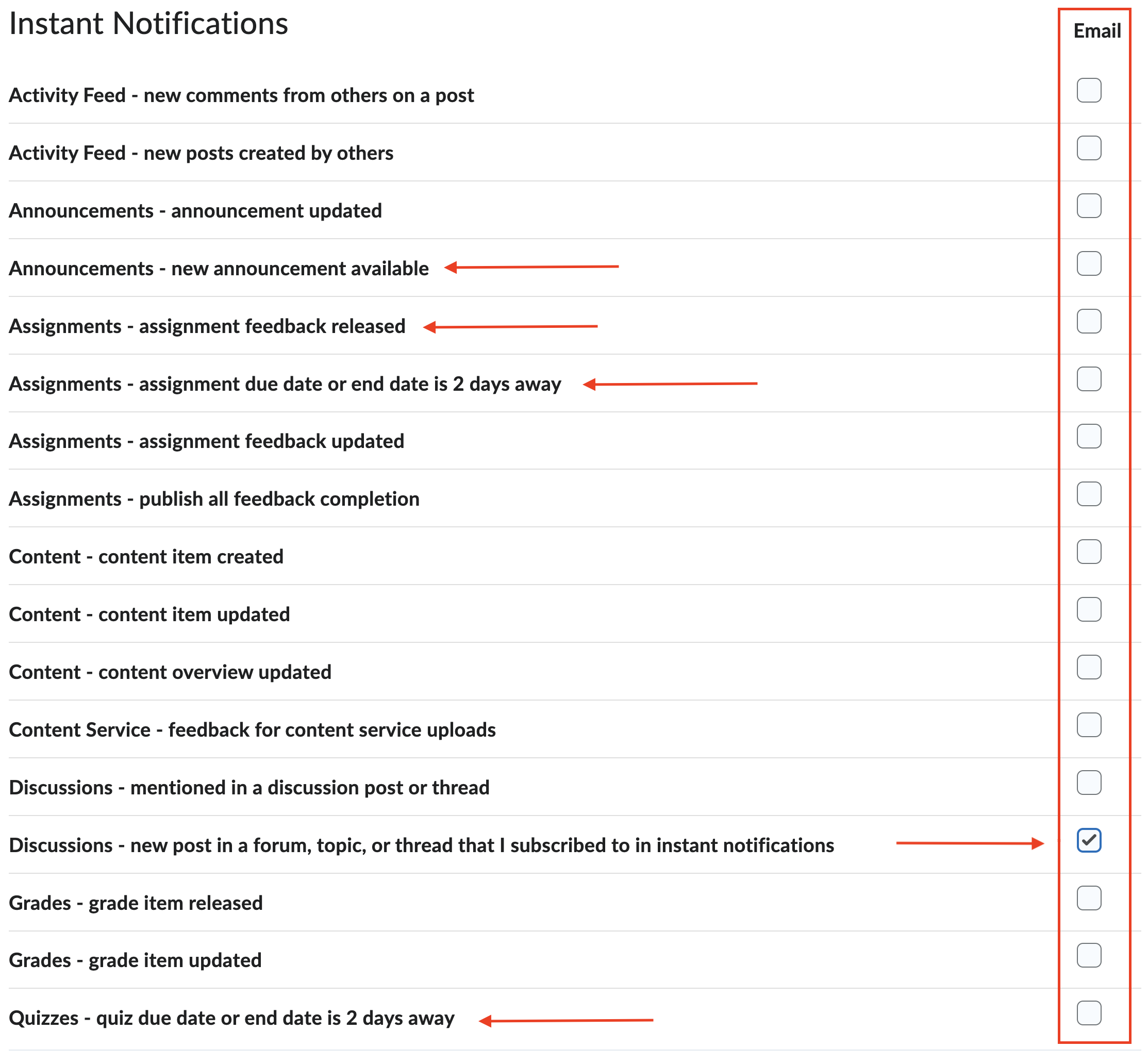Enable email for assignment due date reminder
Image resolution: width=1148 pixels, height=1064 pixels.
point(1088,379)
